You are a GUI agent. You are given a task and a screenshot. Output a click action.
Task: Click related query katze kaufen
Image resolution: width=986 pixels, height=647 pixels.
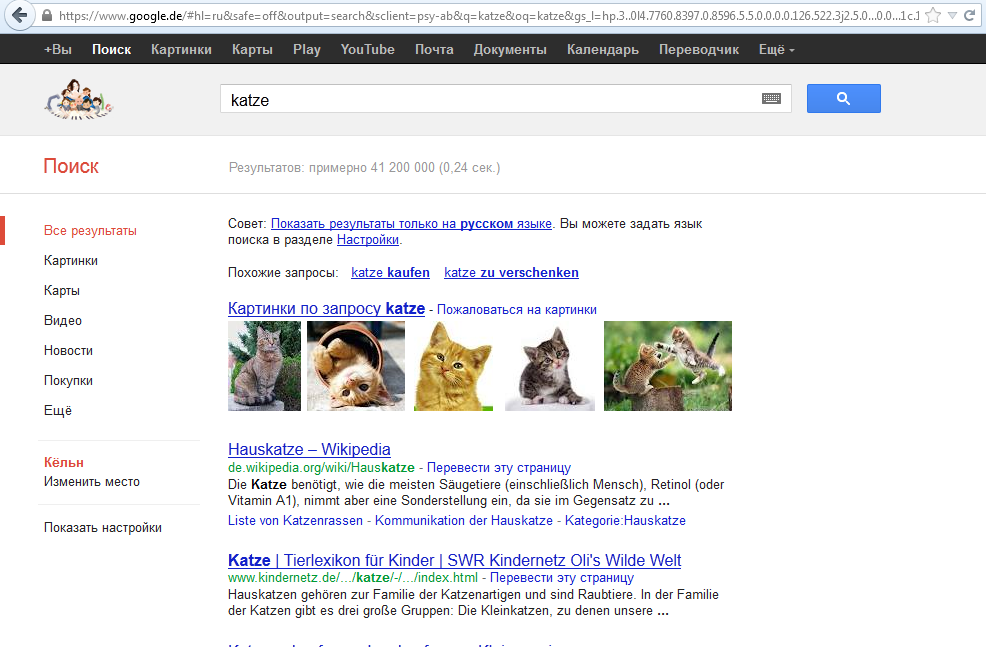click(x=391, y=272)
